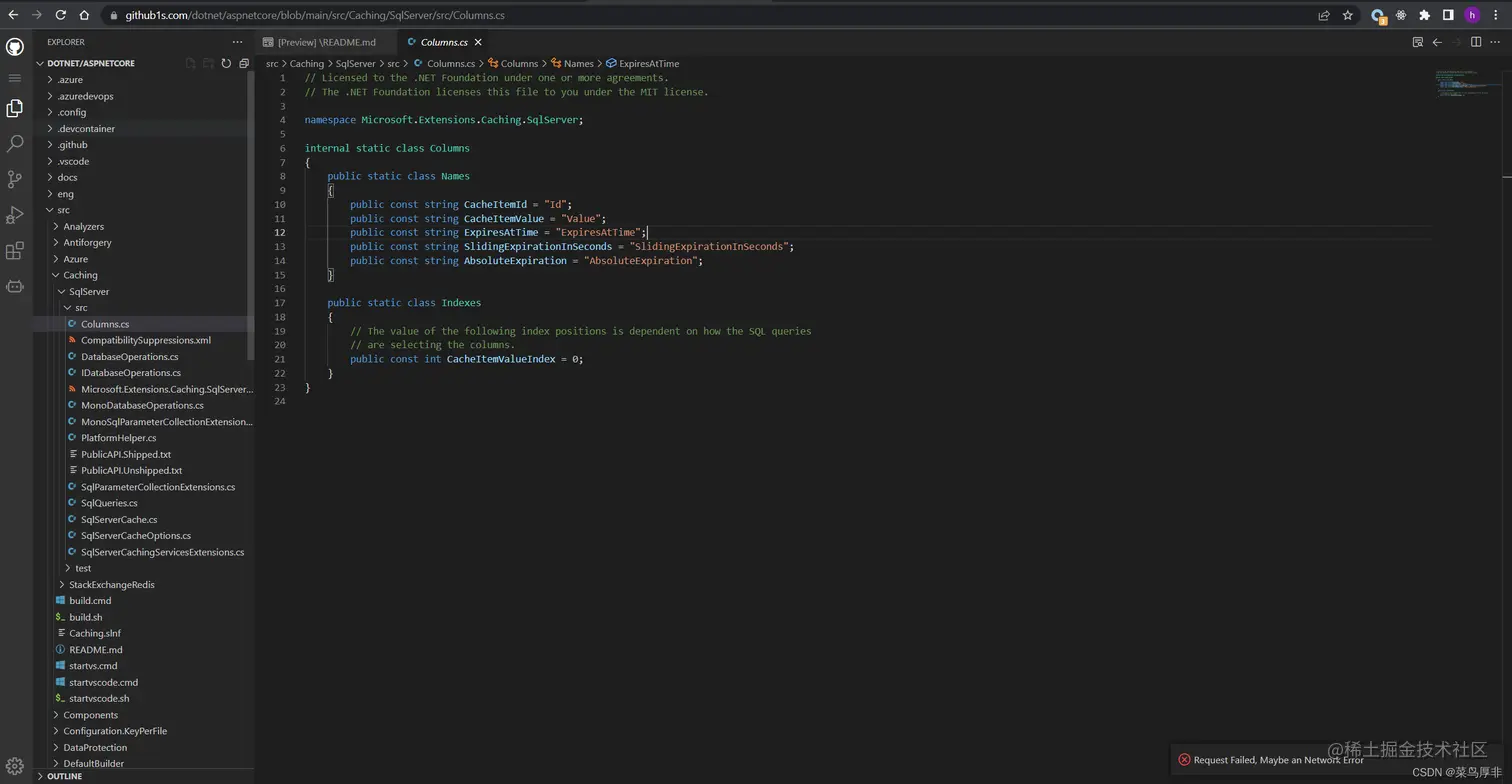The width and height of the screenshot is (1512, 784).
Task: Click the browser Back arrow
Action: pyautogui.click(x=13, y=15)
